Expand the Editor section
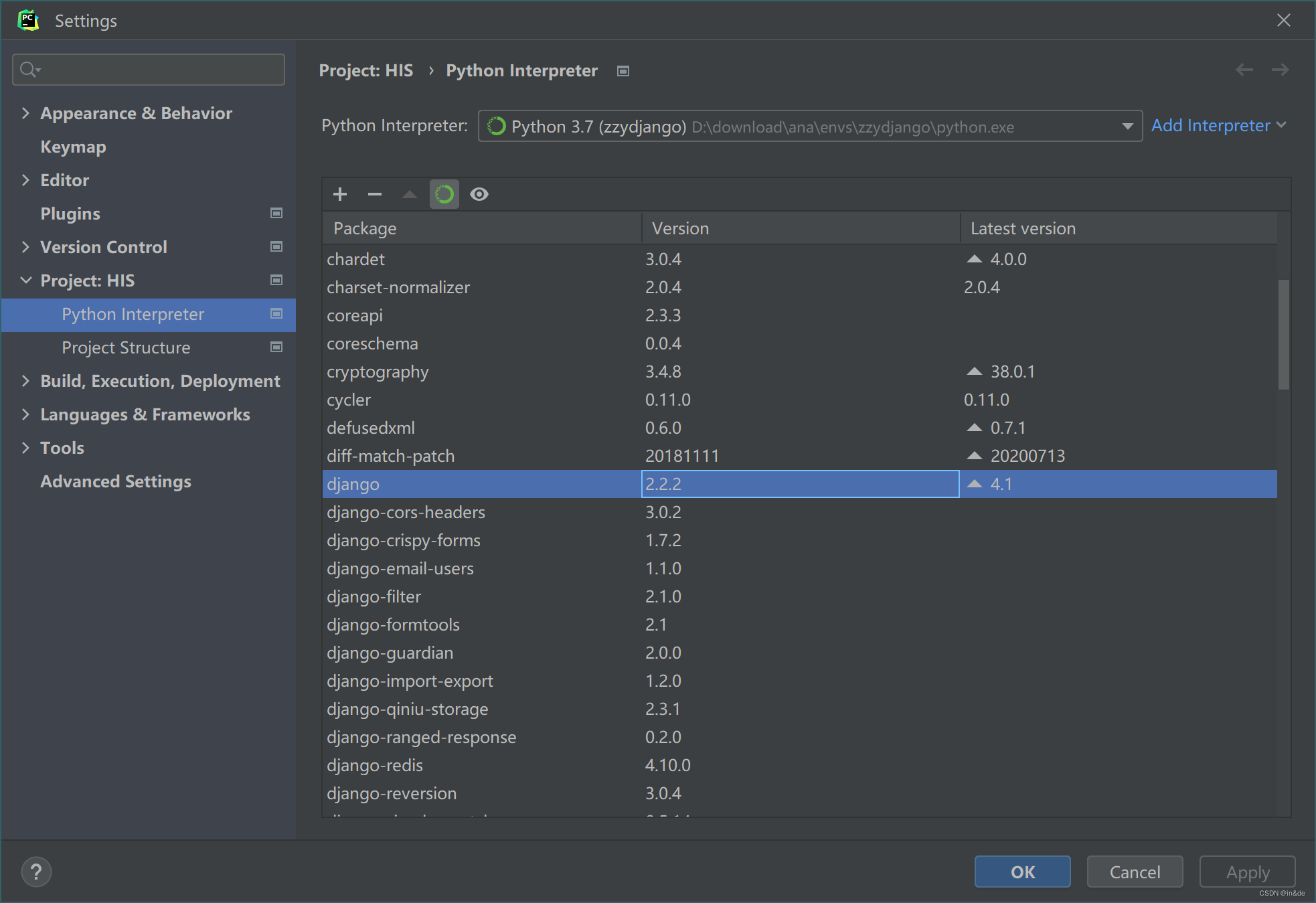 click(x=25, y=180)
